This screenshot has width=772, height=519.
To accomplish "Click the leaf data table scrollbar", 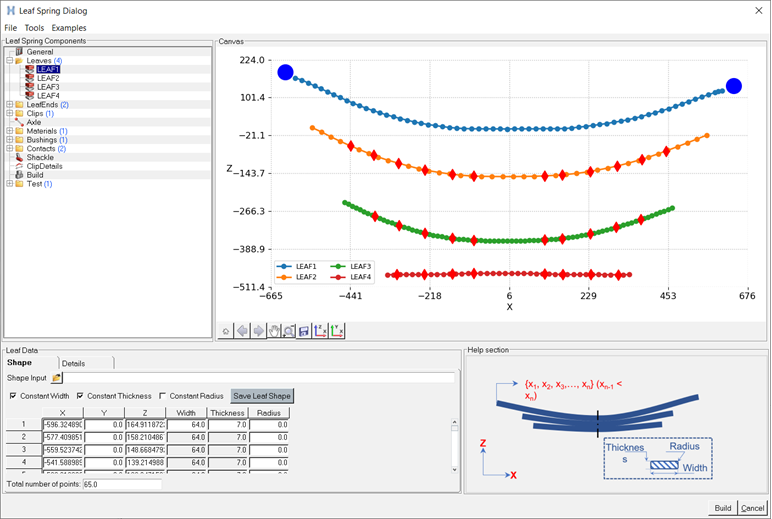I will 456,445.
